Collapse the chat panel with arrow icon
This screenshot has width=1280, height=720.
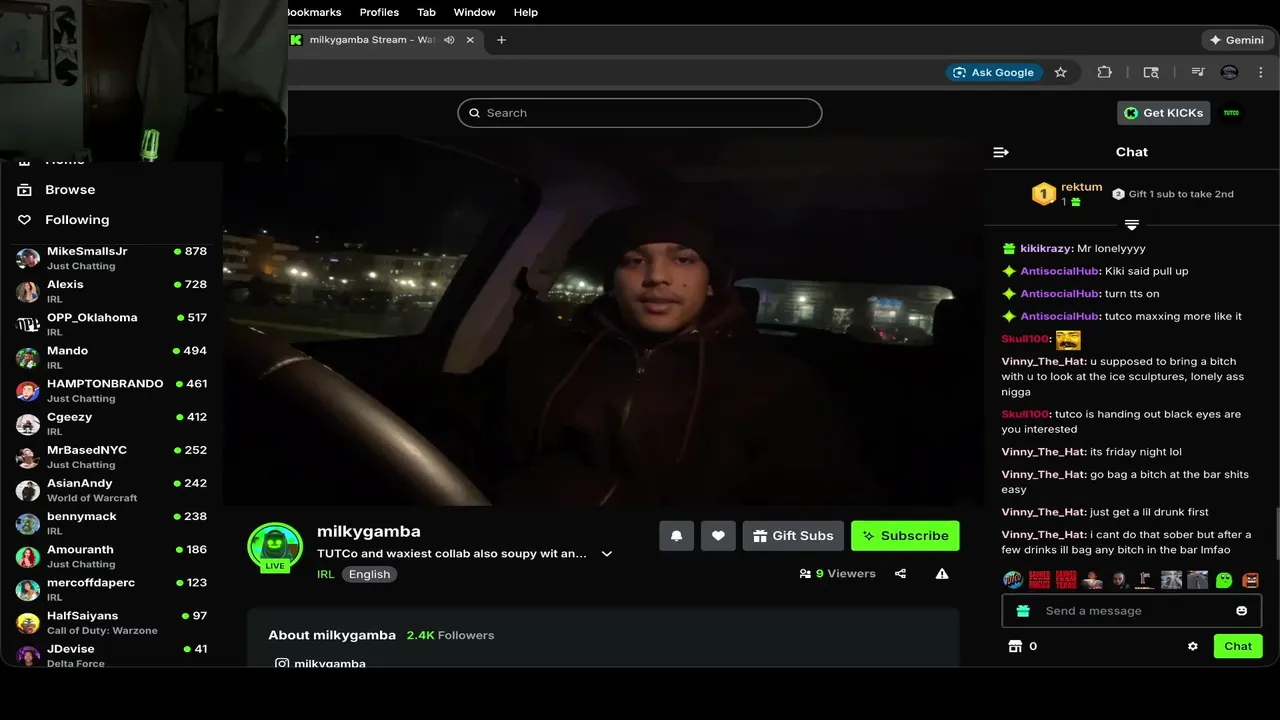[x=1001, y=152]
